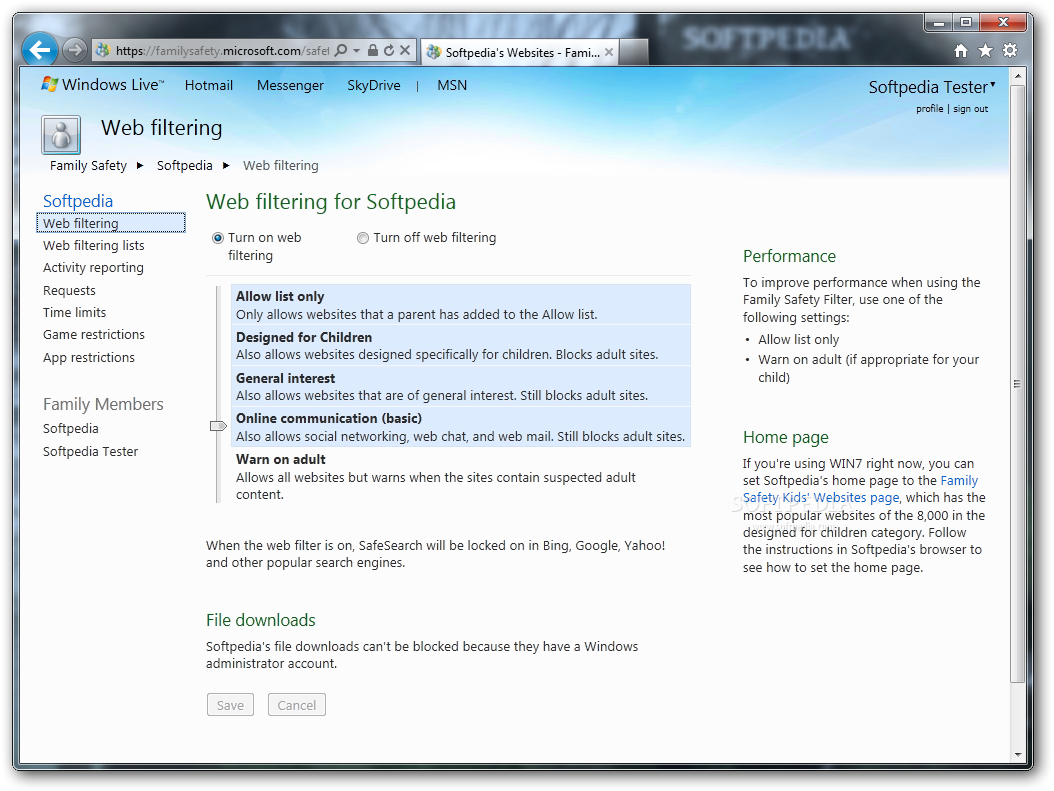Click the Performance heading text

789,257
